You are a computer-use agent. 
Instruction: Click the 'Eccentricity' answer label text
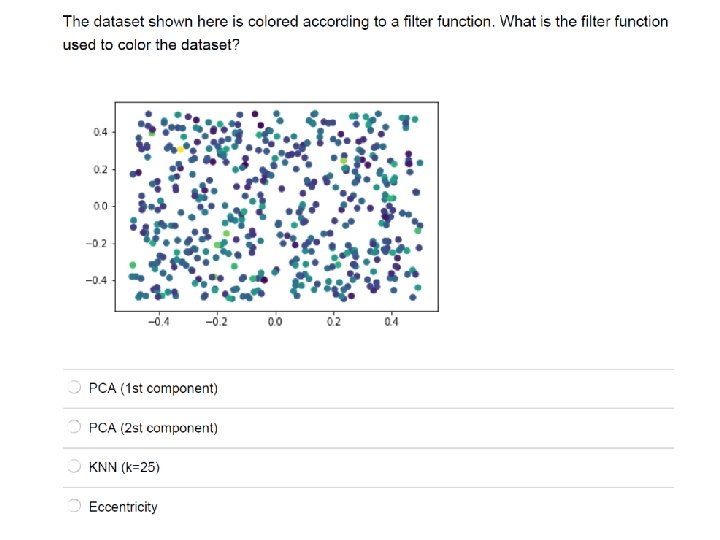point(123,506)
